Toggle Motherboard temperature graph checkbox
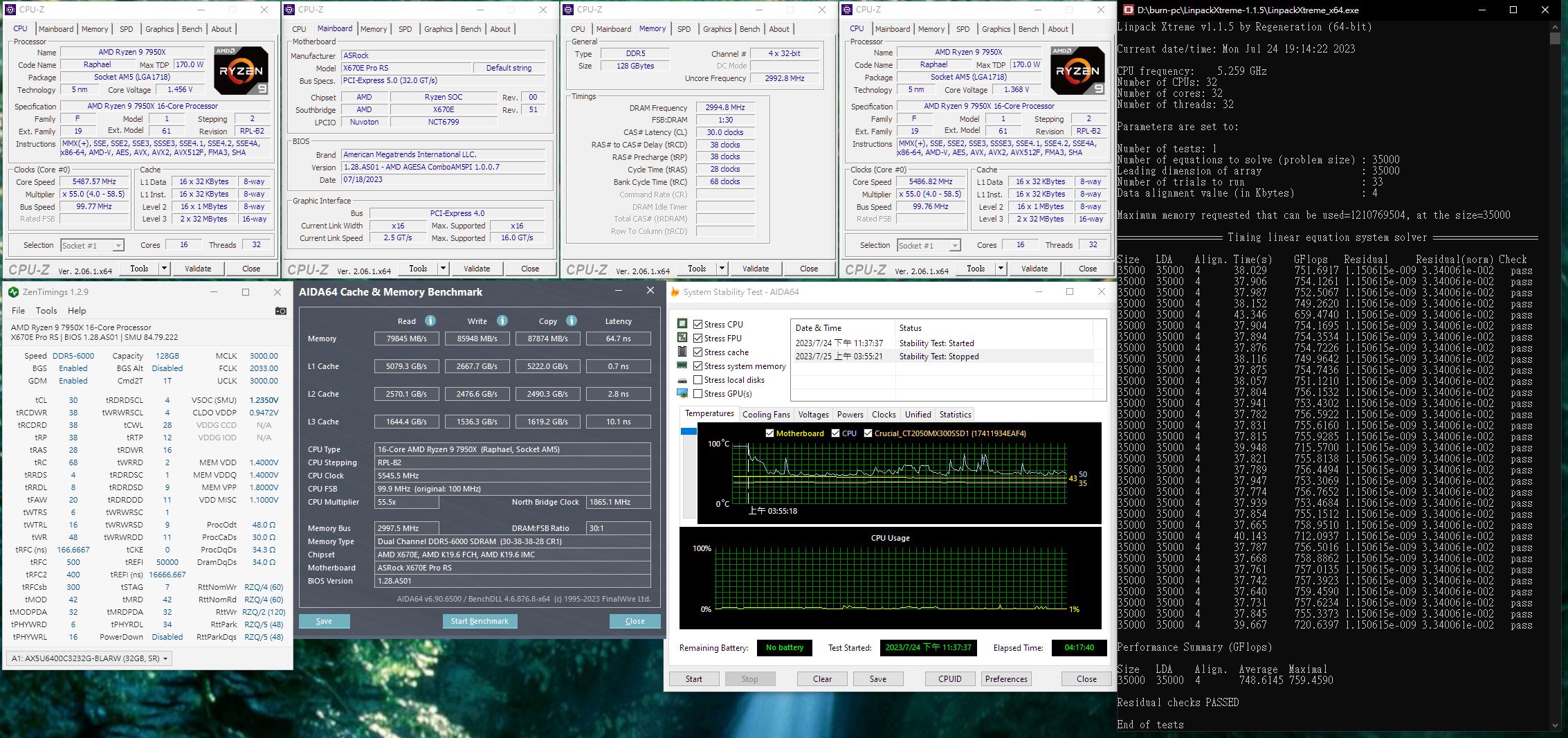The width and height of the screenshot is (1568, 738). (770, 433)
